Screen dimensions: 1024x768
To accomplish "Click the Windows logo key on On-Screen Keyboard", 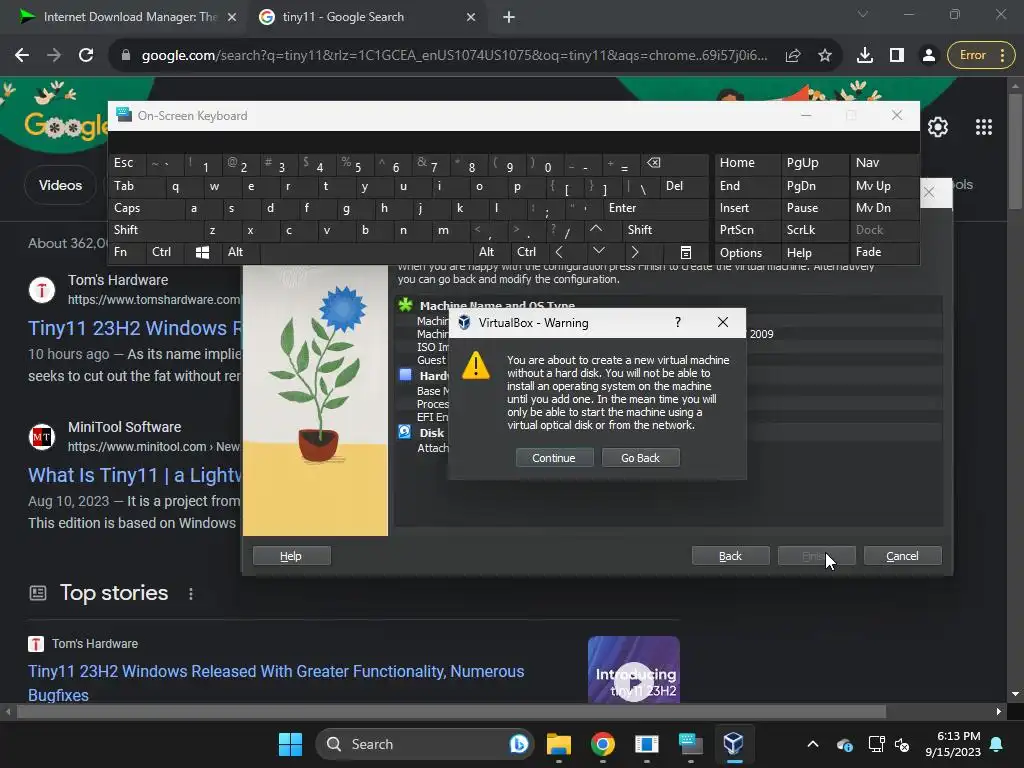I will pyautogui.click(x=202, y=252).
